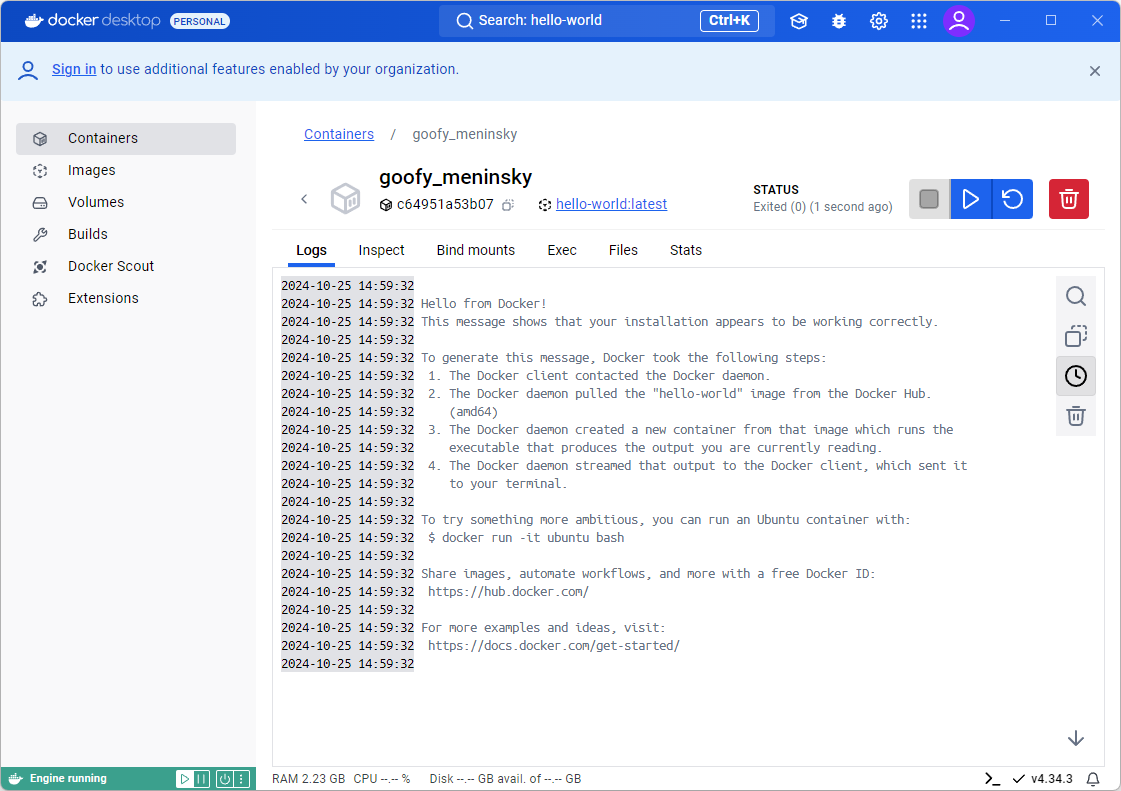Open Volumes in the sidebar
Image resolution: width=1121 pixels, height=791 pixels.
click(x=126, y=202)
